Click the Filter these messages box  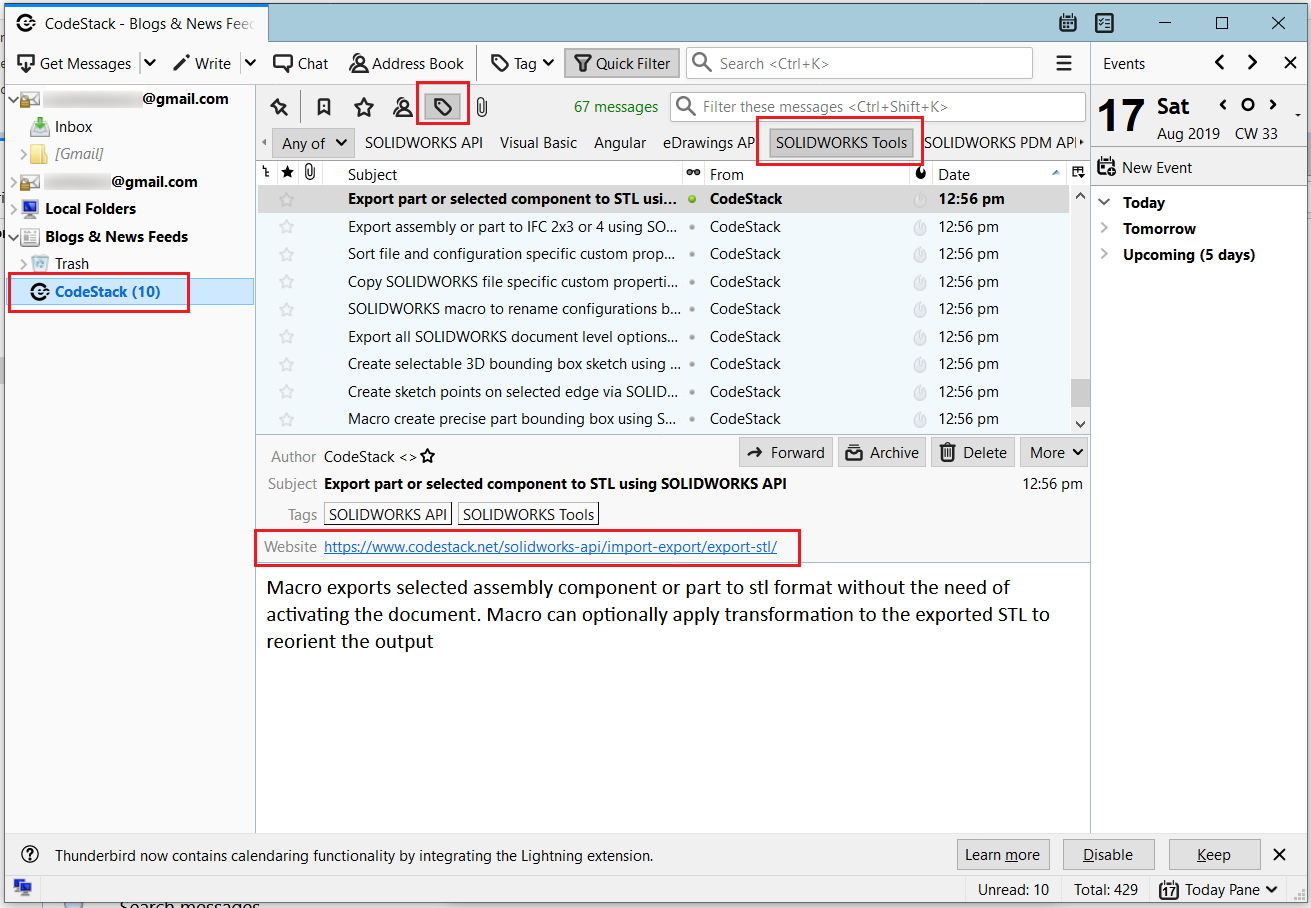pyautogui.click(x=878, y=107)
